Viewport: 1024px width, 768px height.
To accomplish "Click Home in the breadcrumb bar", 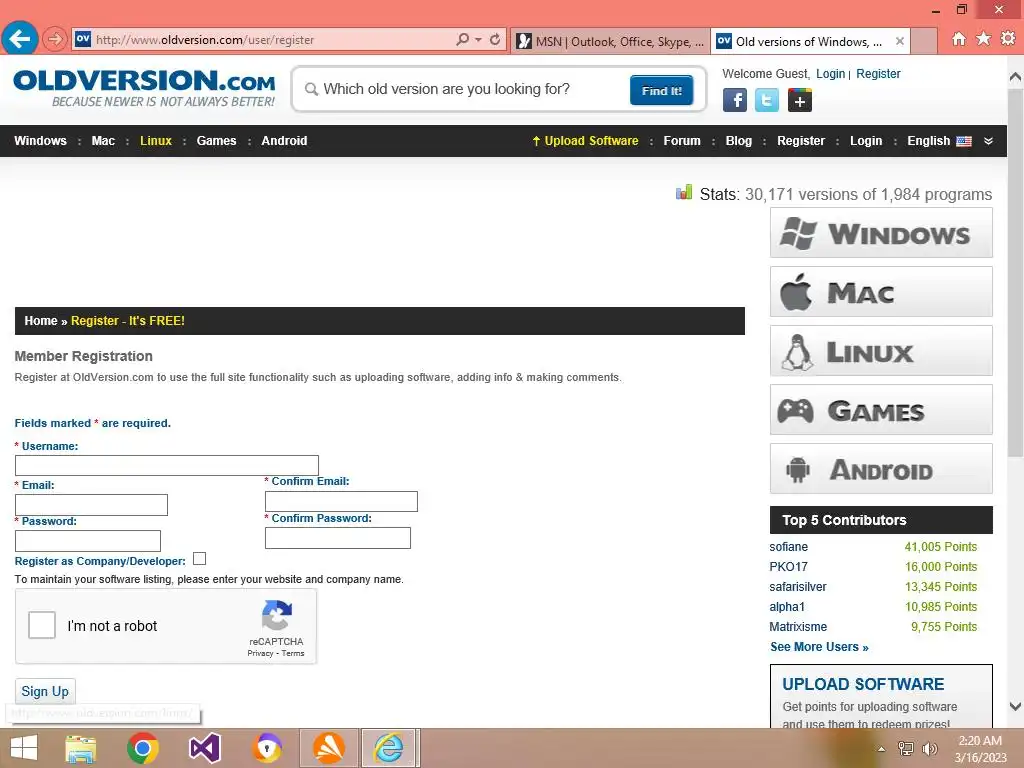I will (x=40, y=321).
